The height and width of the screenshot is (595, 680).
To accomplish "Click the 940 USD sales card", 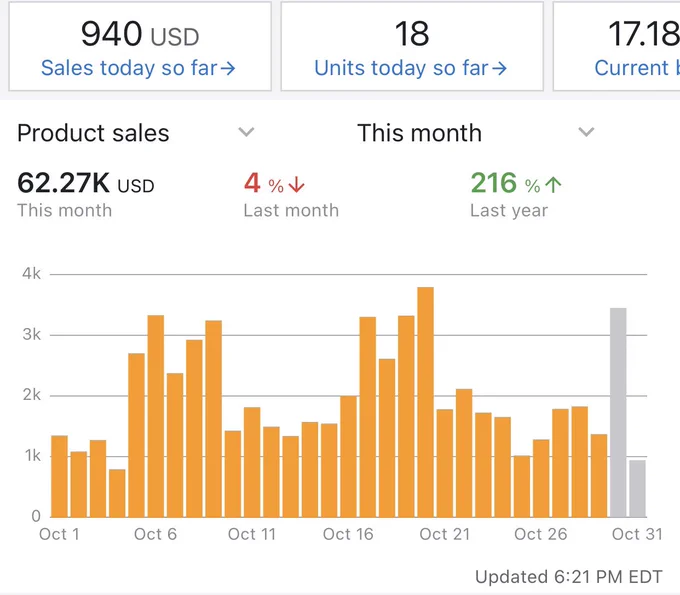I will (140, 46).
